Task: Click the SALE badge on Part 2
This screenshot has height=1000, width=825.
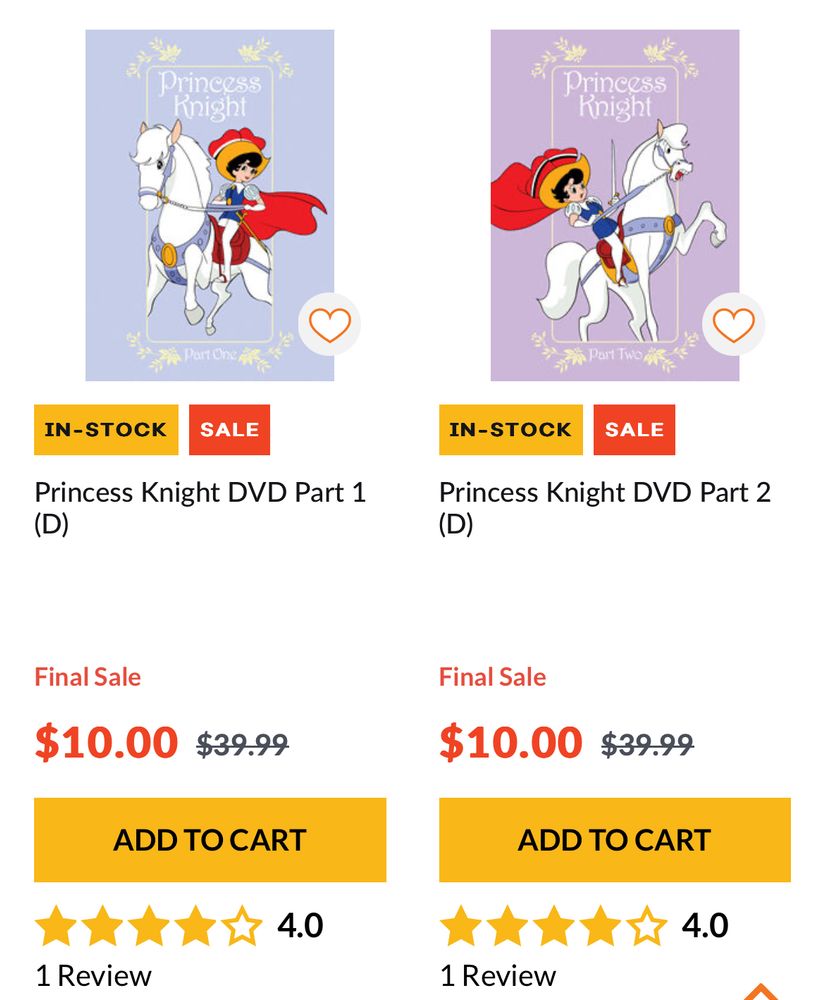Action: point(632,429)
